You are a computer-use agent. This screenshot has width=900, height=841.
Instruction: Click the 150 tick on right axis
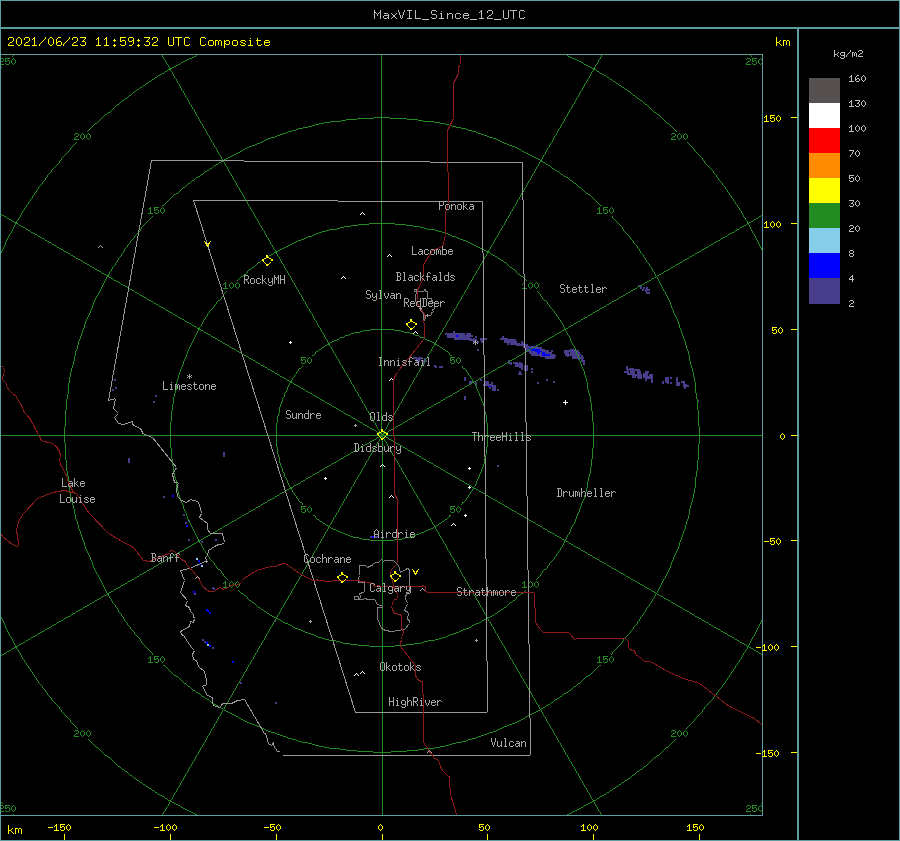772,118
